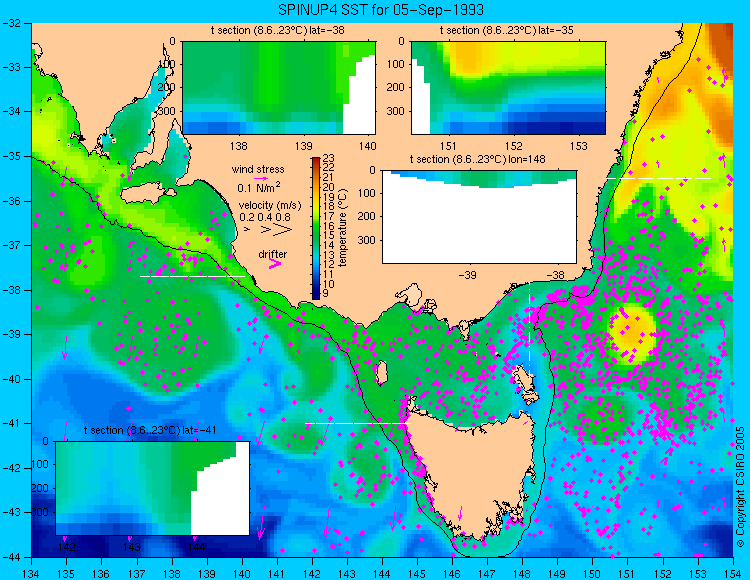Screen dimensions: 750x580
Task: Click the 150 tick on main longitude axis
Action: click(593, 573)
